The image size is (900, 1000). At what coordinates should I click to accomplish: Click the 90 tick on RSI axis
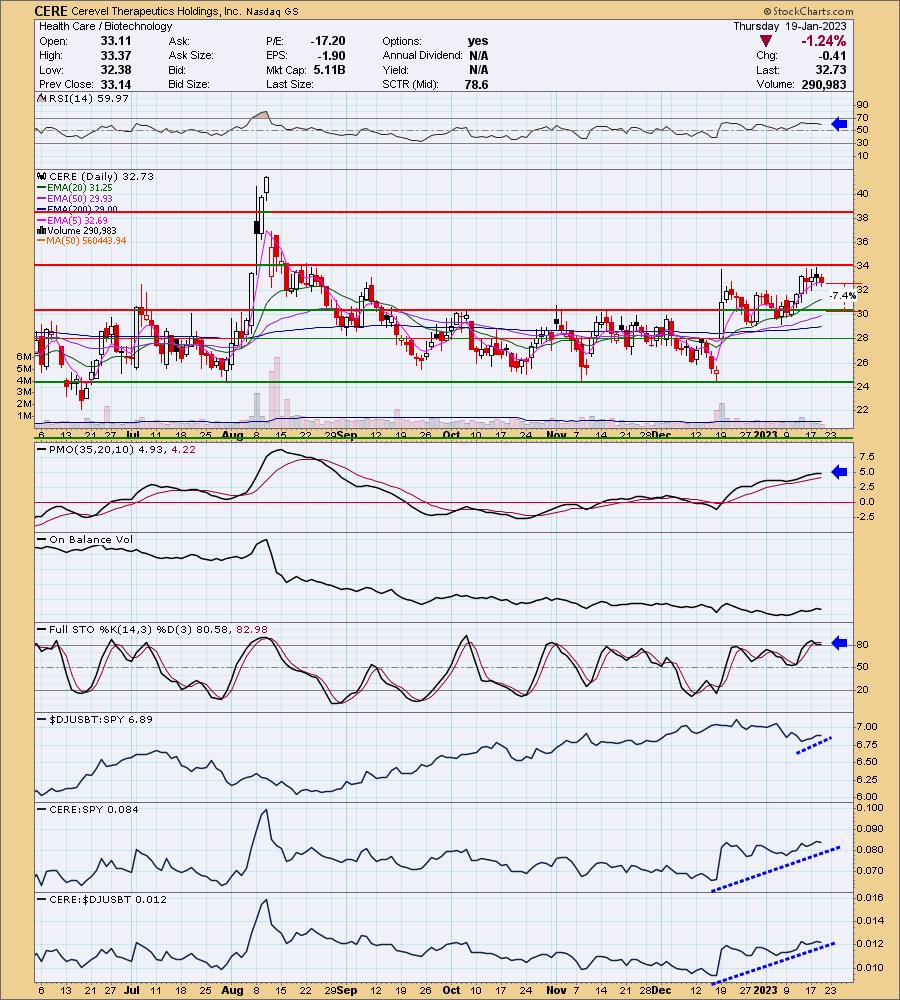(862, 105)
